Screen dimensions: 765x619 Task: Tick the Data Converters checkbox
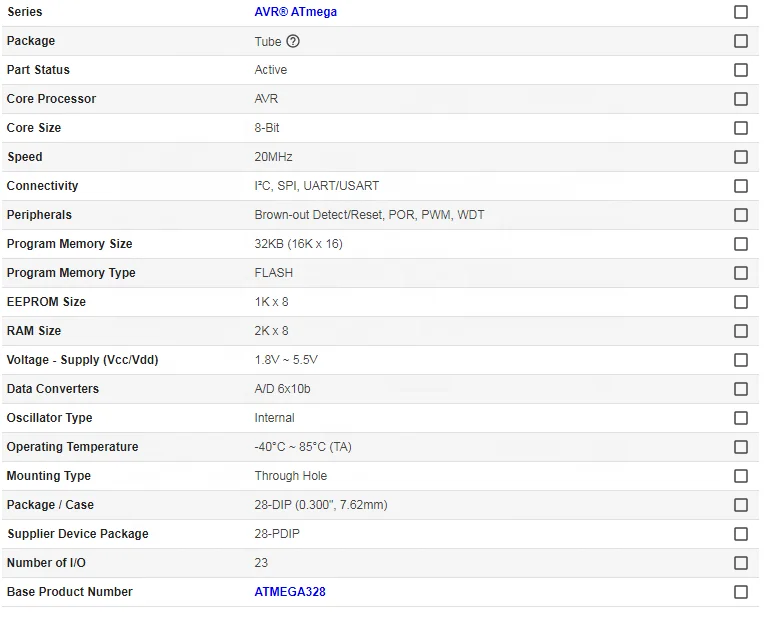click(x=741, y=389)
